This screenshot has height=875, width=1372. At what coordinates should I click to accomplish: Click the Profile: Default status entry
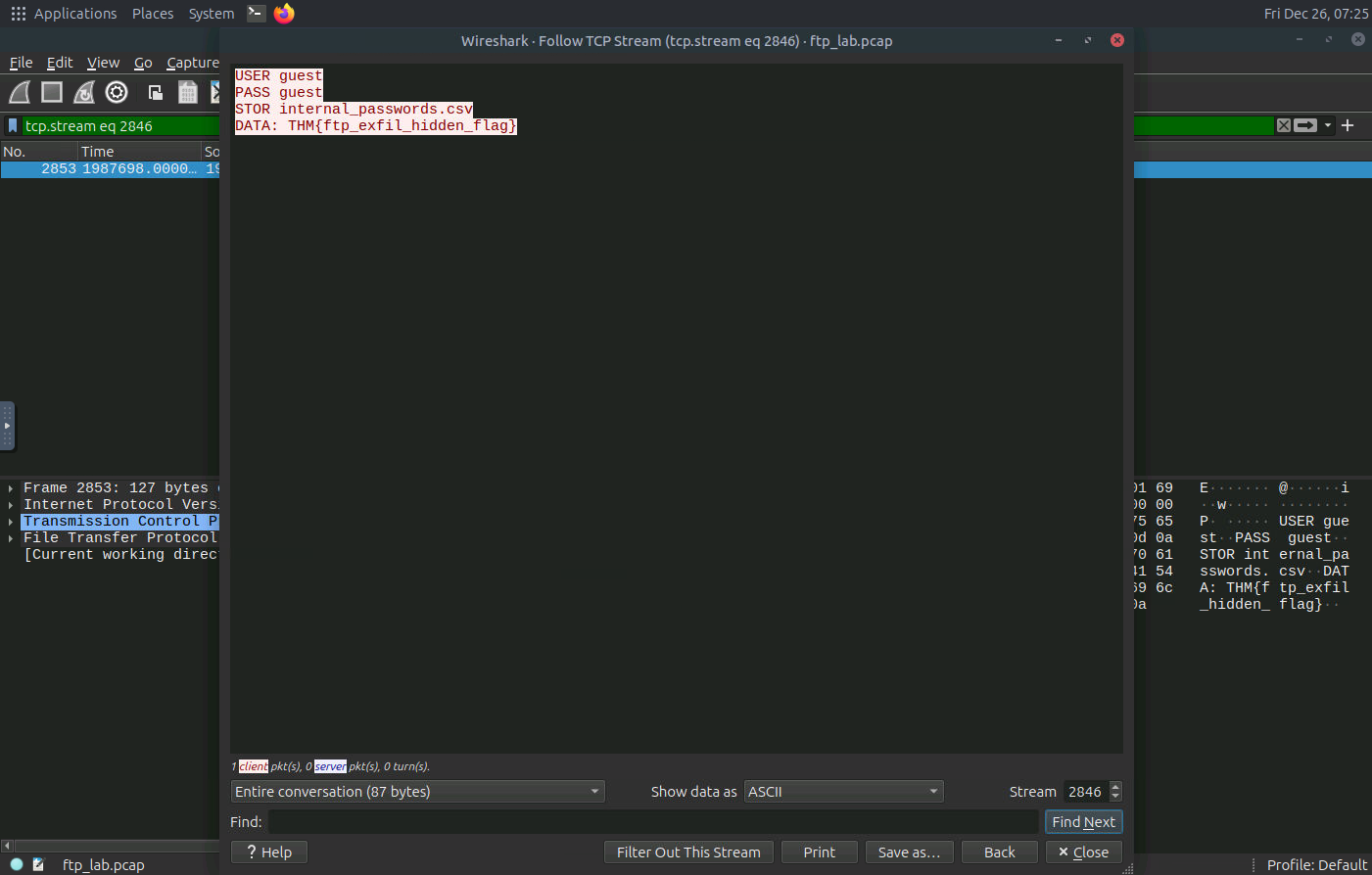tap(1316, 864)
